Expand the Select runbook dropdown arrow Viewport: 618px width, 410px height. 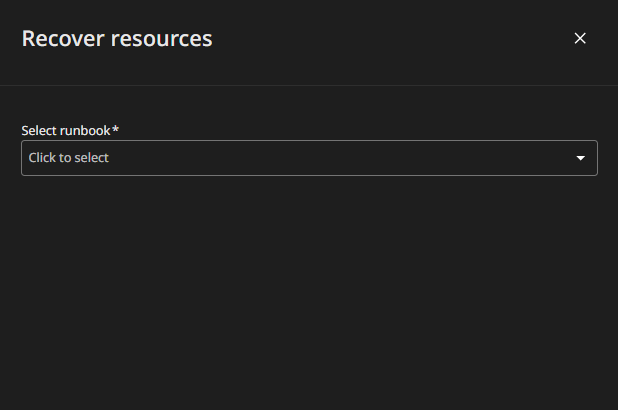[580, 158]
